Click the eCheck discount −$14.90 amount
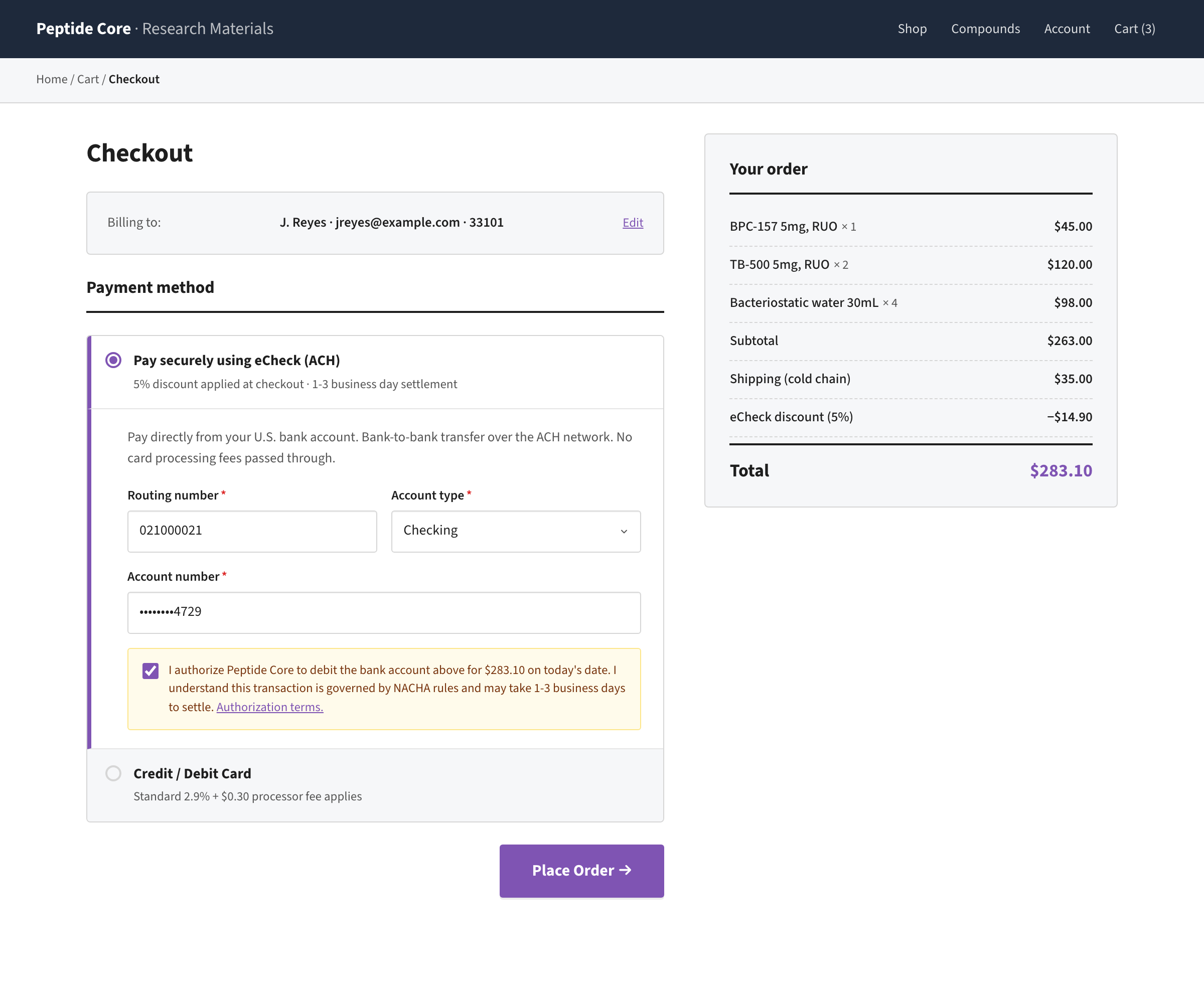Image resolution: width=1204 pixels, height=1003 pixels. (x=1069, y=417)
